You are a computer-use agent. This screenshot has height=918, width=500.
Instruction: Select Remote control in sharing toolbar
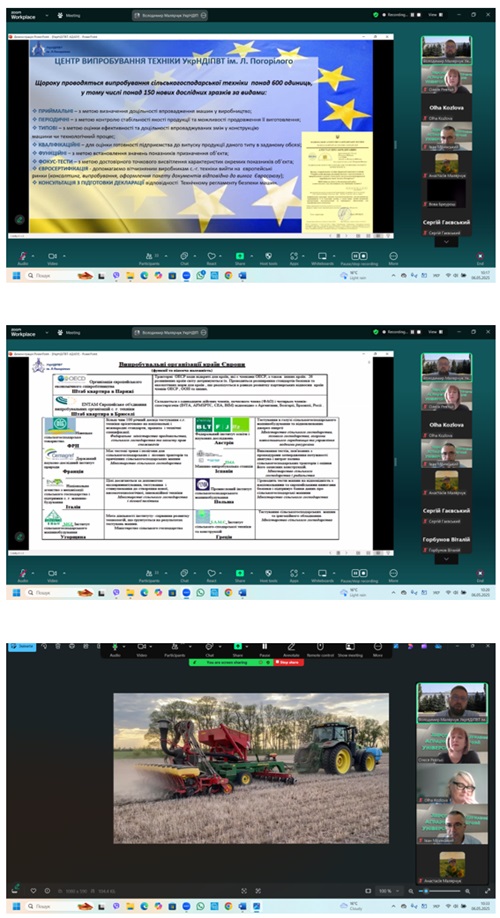[320, 649]
